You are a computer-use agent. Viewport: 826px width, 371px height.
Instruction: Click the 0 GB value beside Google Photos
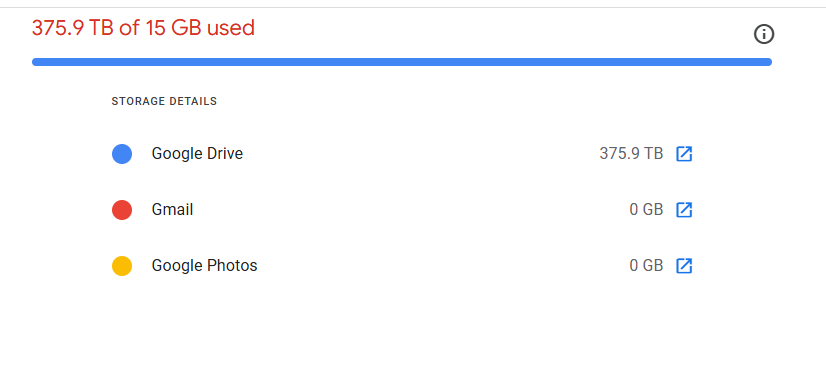(646, 266)
